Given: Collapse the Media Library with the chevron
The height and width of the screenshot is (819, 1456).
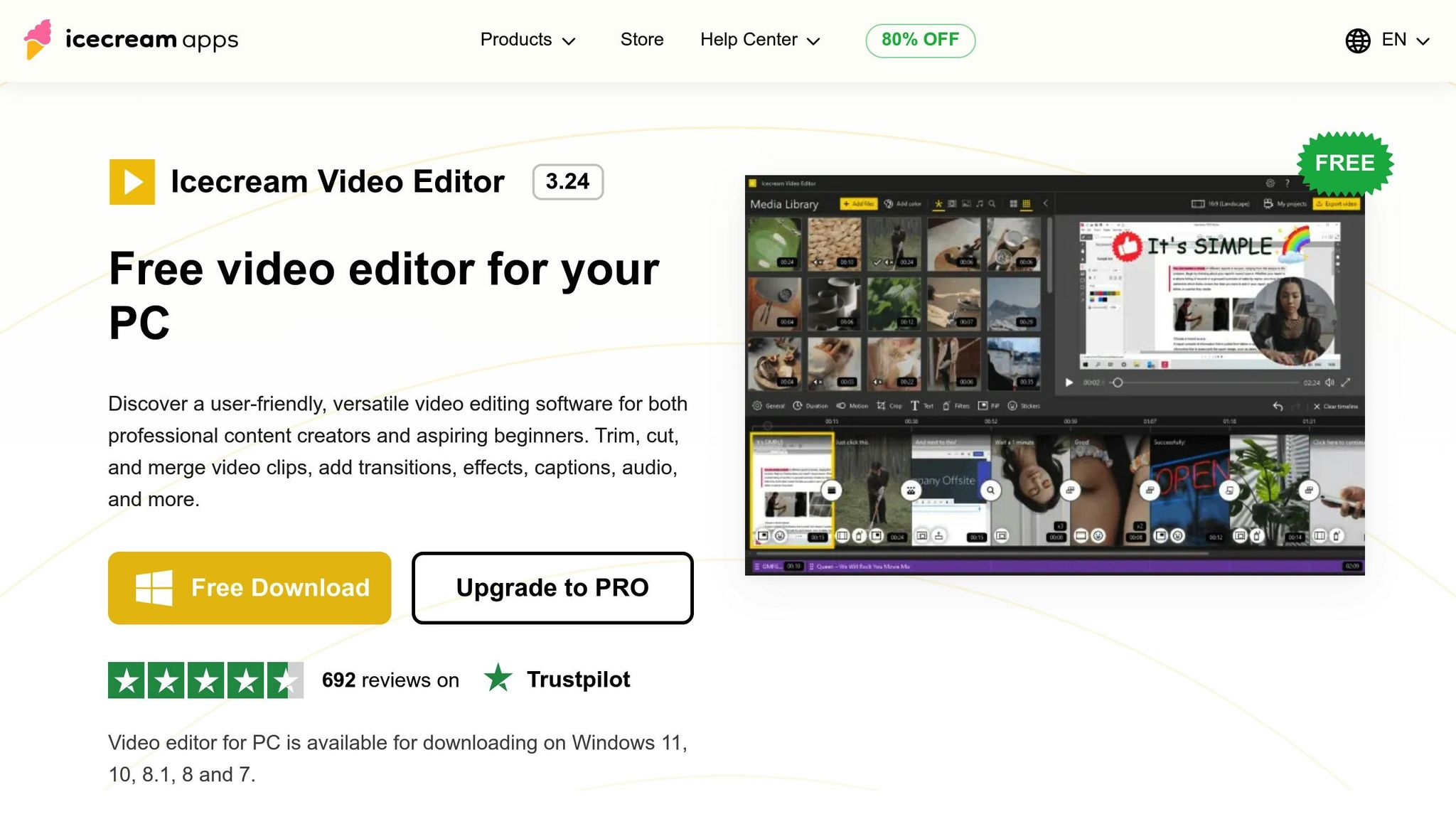Looking at the screenshot, I should (x=1045, y=204).
